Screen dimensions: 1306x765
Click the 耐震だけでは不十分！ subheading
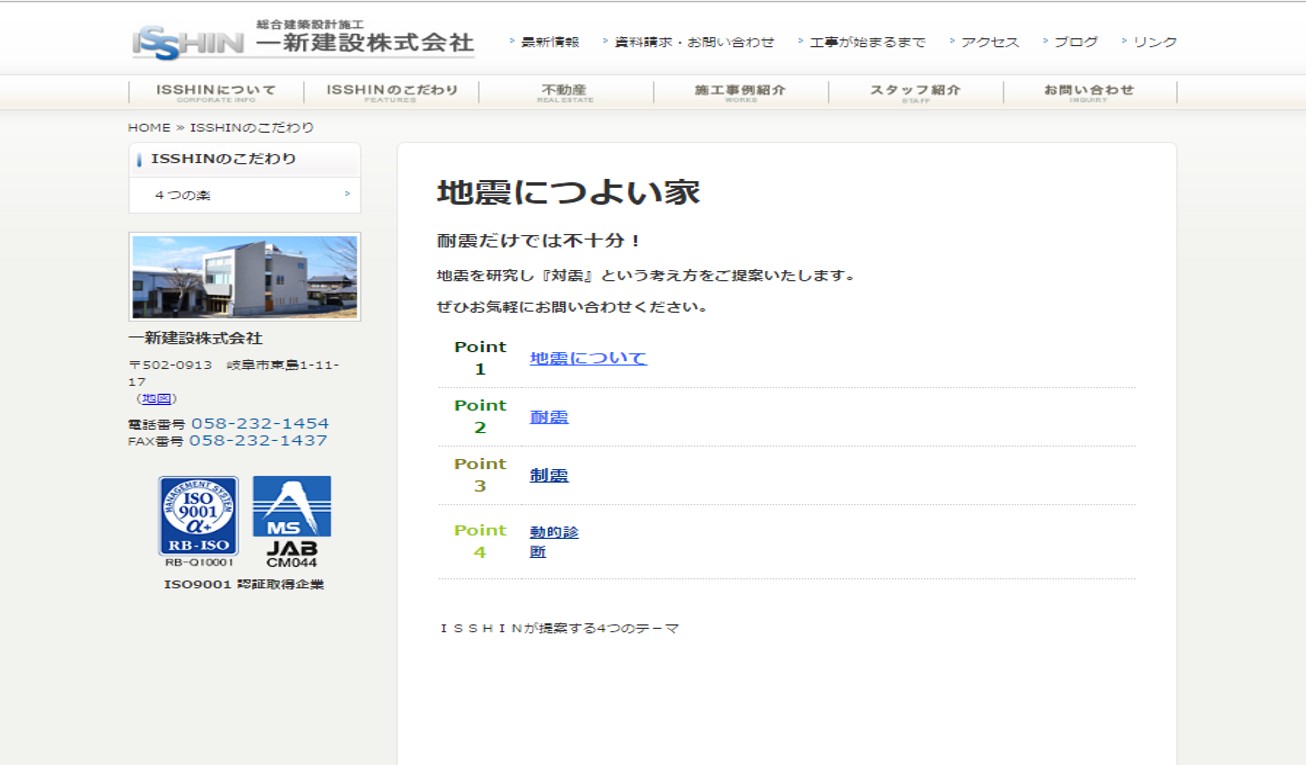(538, 241)
